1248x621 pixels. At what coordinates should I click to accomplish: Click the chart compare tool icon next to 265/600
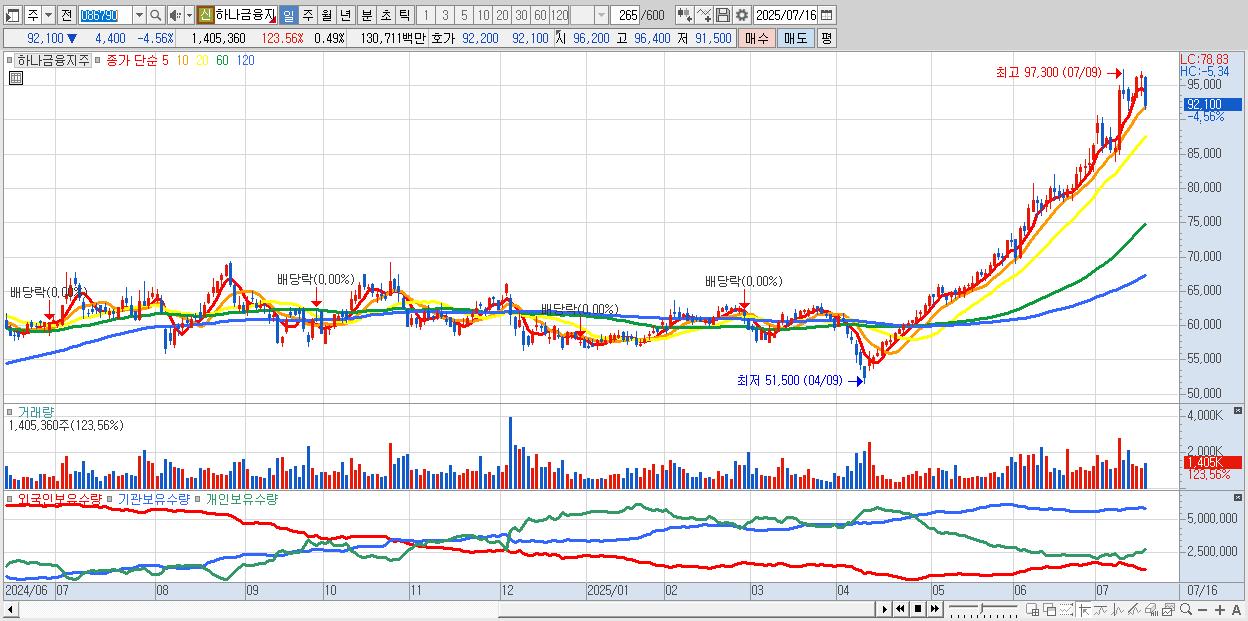coord(684,15)
